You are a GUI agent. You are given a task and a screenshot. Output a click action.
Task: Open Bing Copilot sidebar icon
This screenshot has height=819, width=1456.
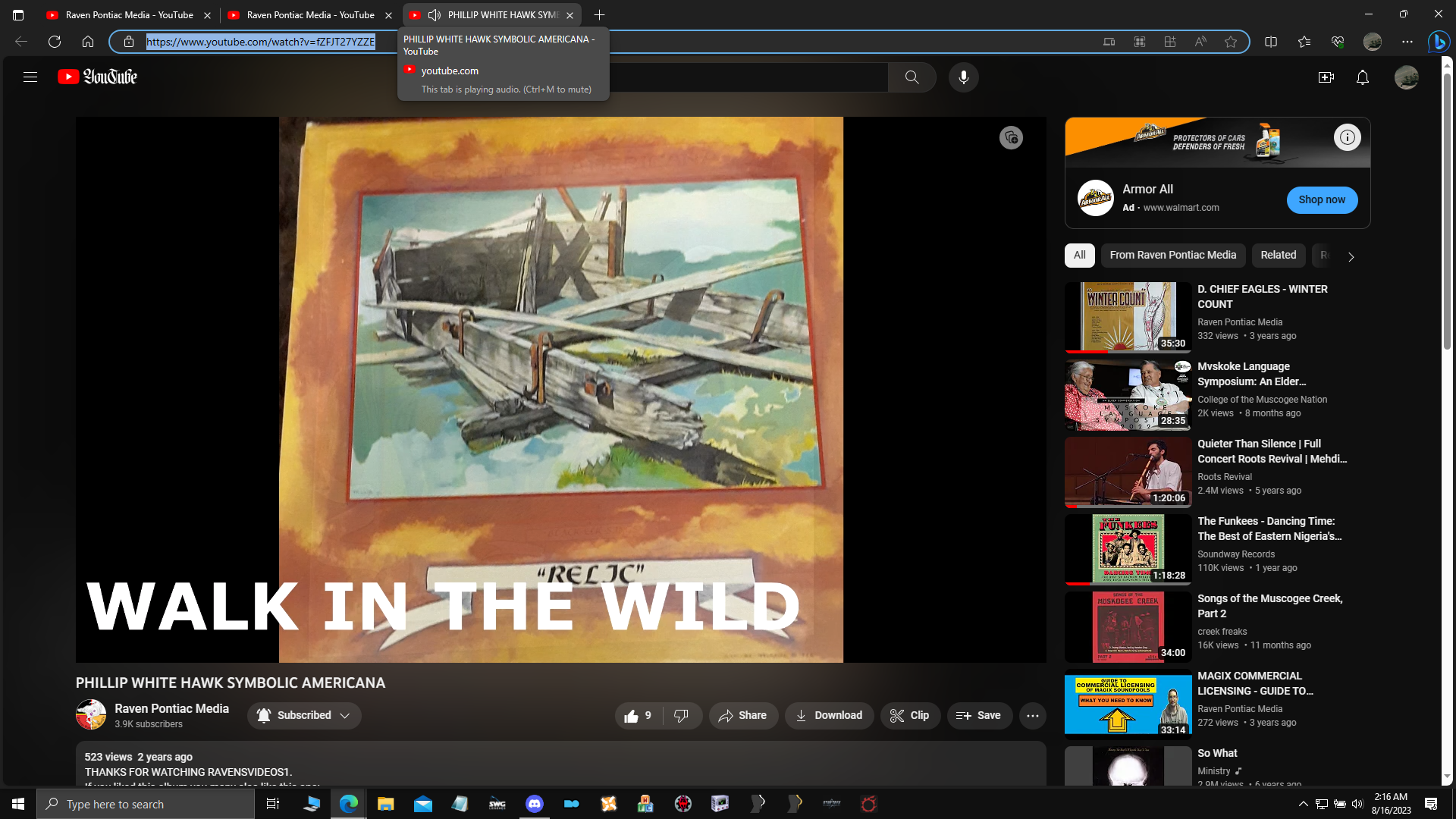(x=1439, y=42)
